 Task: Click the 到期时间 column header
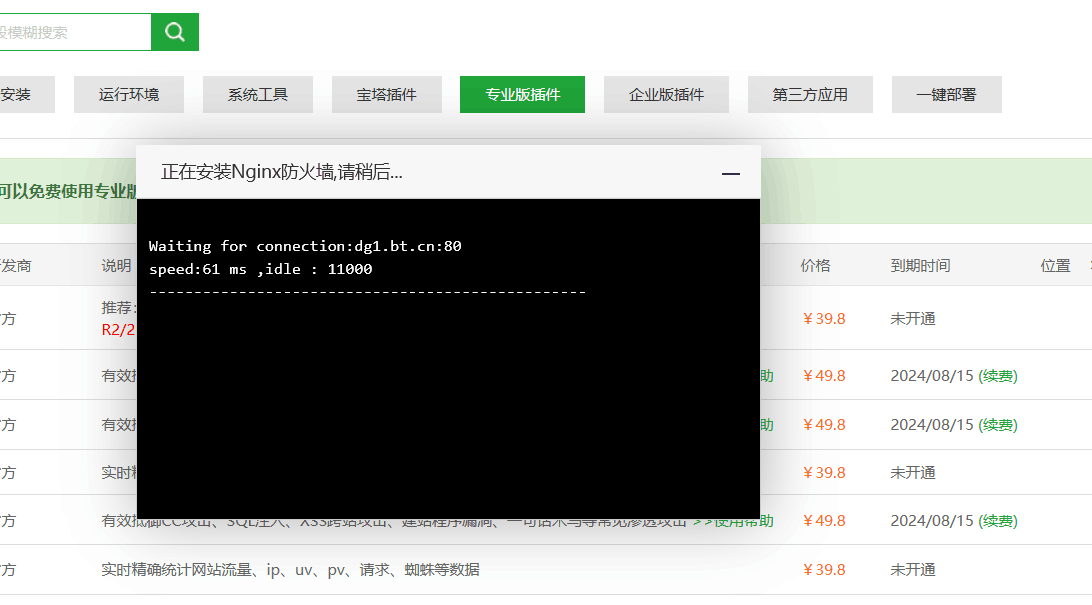coord(920,265)
